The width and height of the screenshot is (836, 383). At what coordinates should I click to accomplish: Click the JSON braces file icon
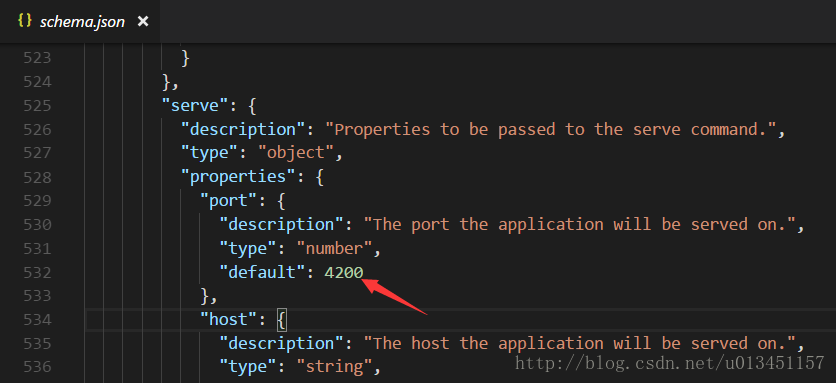click(25, 21)
